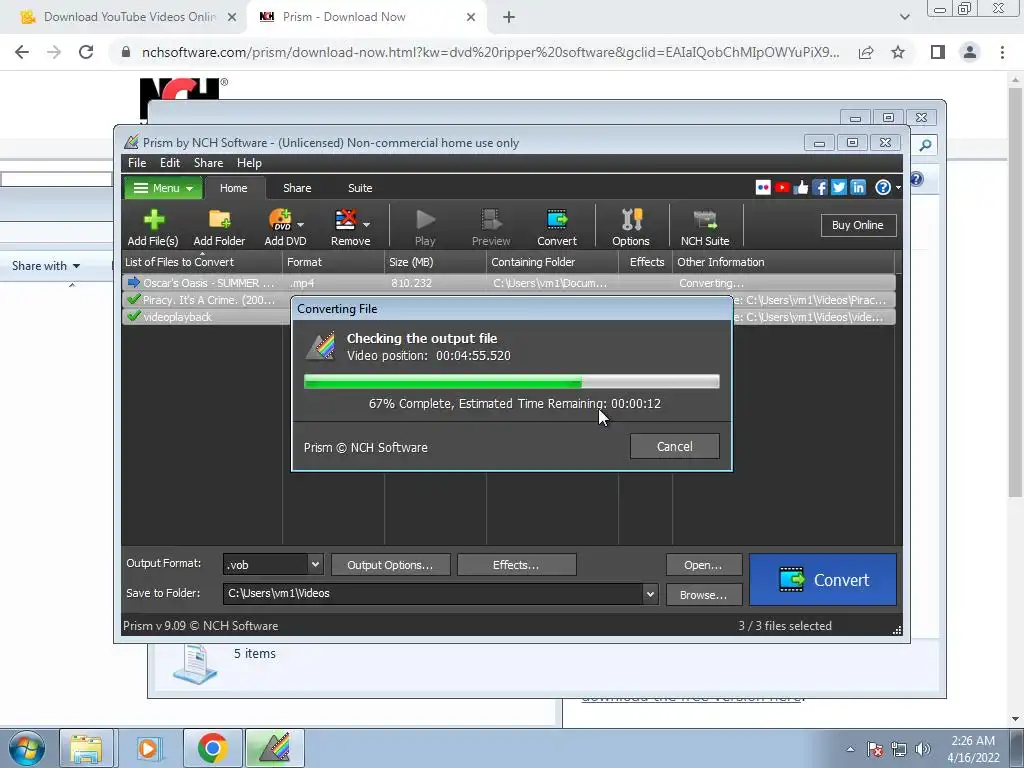Click the Flickr share icon
This screenshot has width=1024, height=768.
pos(763,188)
